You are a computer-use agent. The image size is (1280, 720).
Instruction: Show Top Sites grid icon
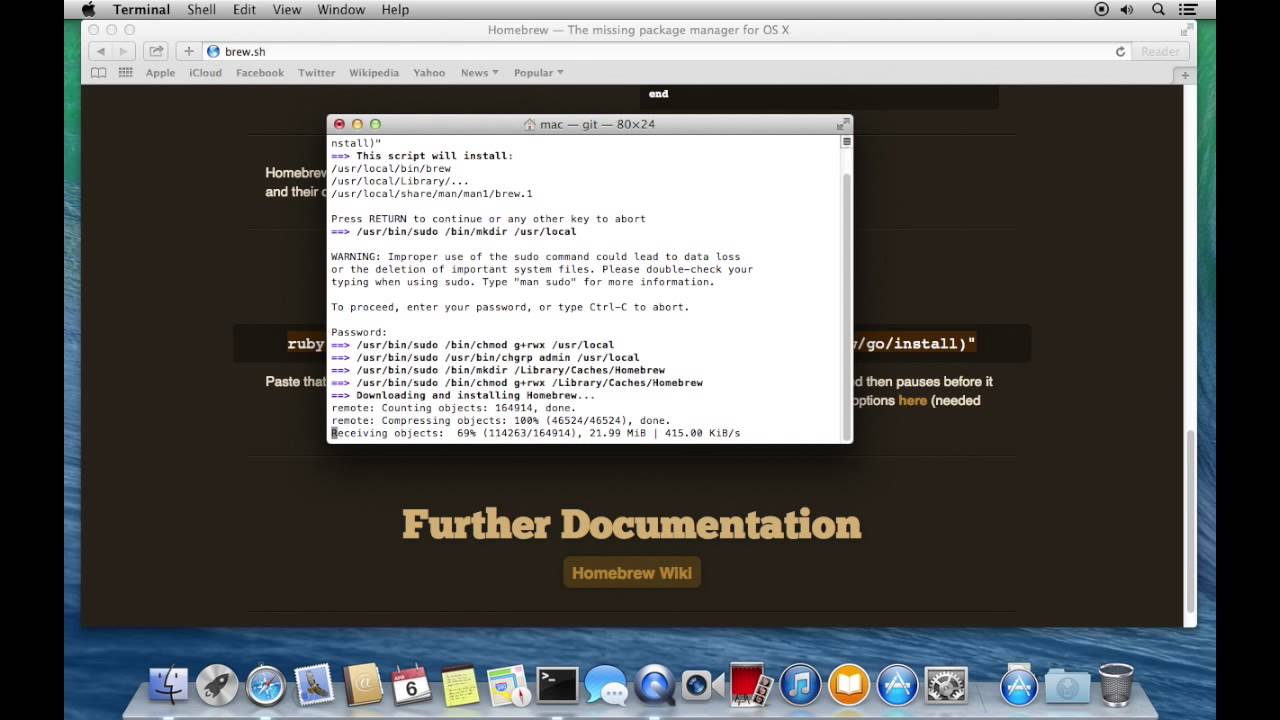tap(125, 73)
